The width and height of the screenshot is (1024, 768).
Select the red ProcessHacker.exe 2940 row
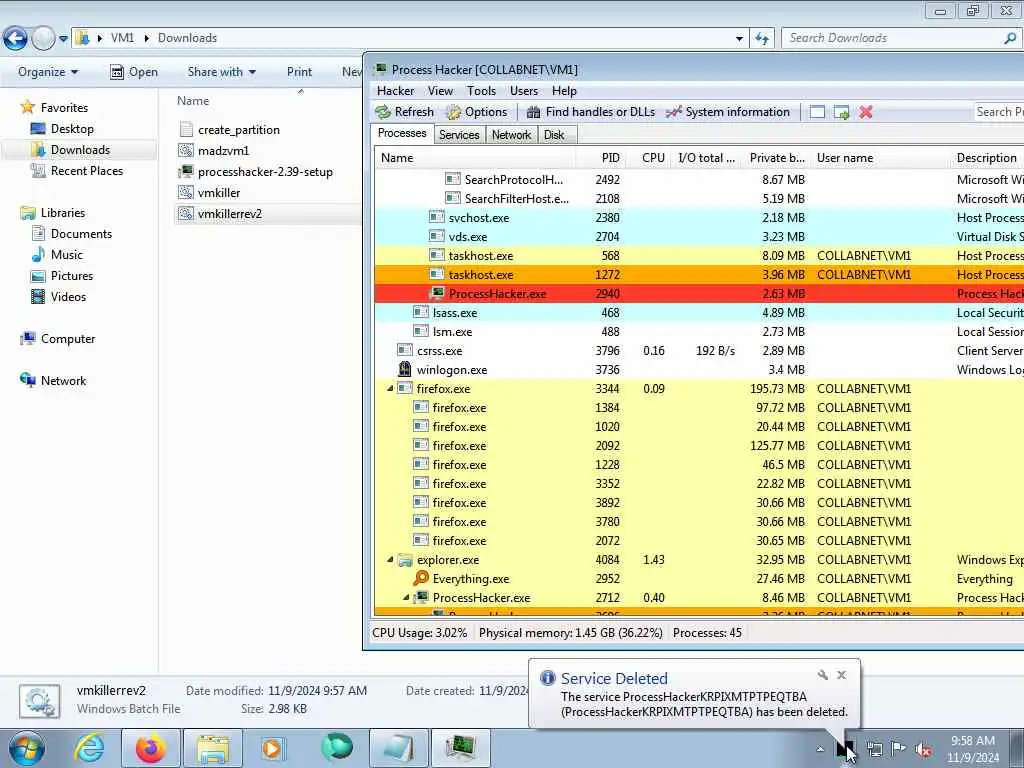pyautogui.click(x=699, y=294)
